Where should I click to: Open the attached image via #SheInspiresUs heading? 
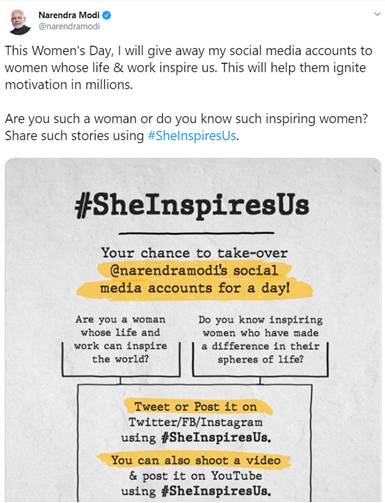tap(192, 206)
